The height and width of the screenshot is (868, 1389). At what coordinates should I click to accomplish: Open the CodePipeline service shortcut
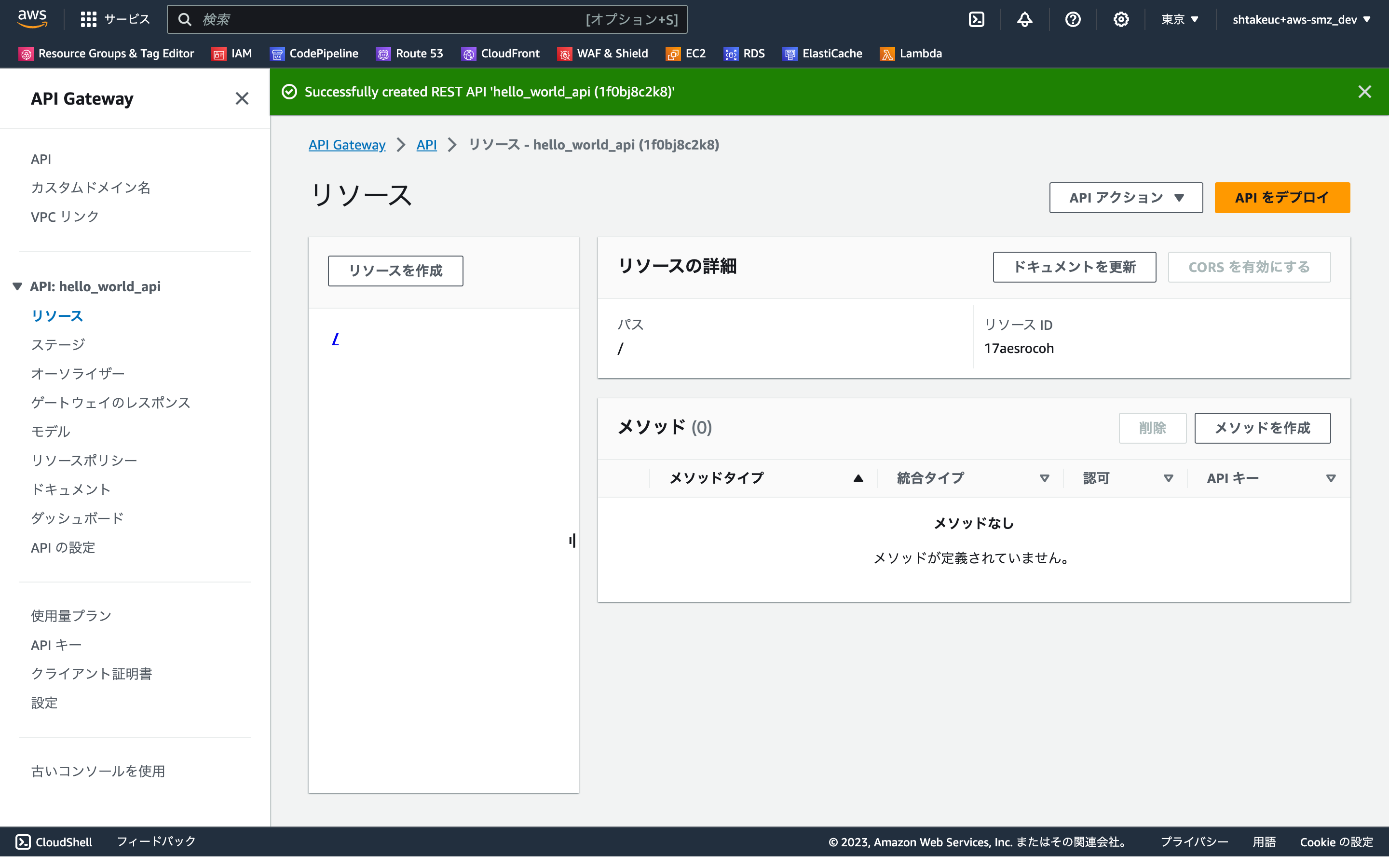click(x=314, y=54)
